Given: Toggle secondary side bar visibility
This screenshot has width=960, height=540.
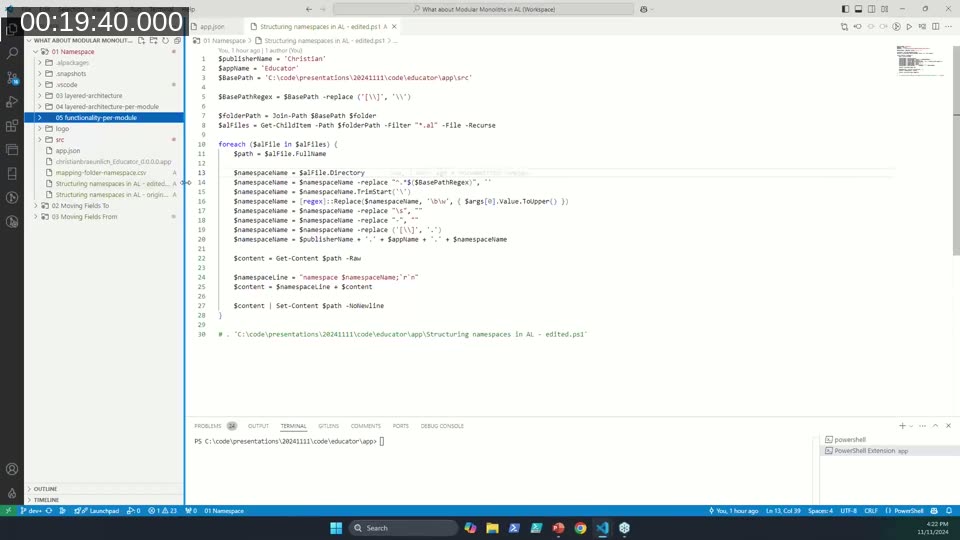Looking at the screenshot, I should coord(871,9).
